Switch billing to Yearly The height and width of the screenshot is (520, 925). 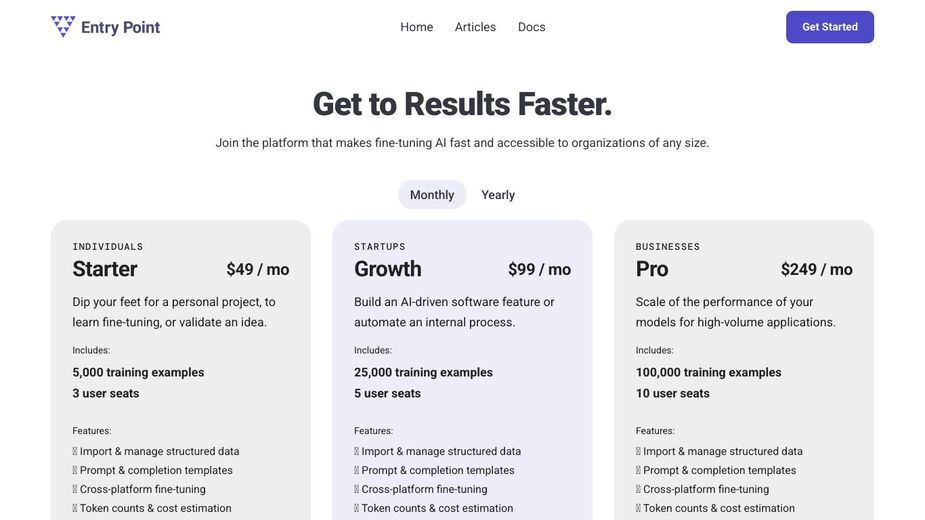click(498, 195)
